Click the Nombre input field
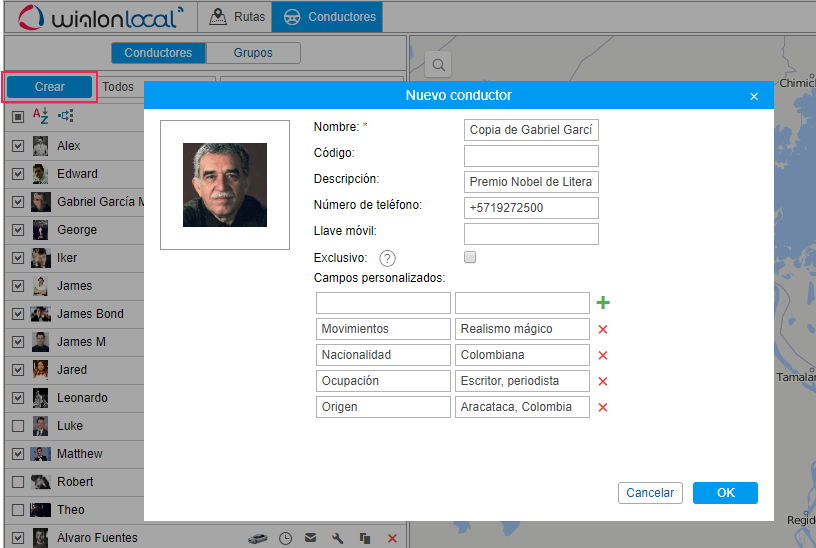816x548 pixels. (531, 130)
